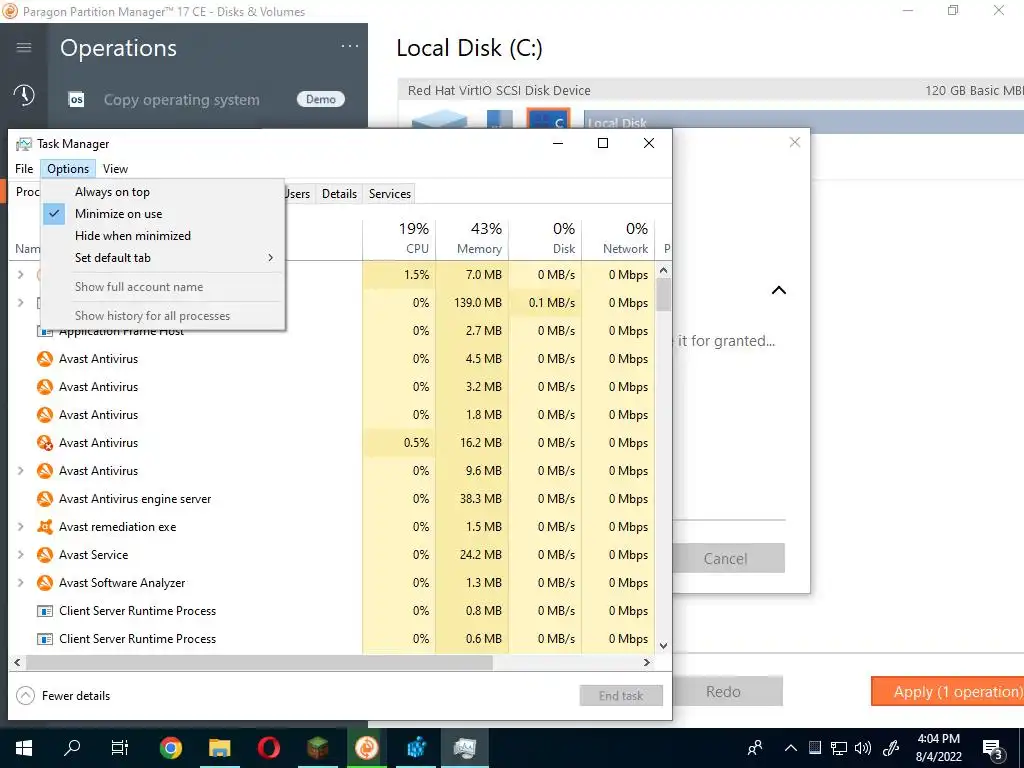1024x768 pixels.
Task: Click Cancel in the Paragon dialog
Action: point(728,558)
